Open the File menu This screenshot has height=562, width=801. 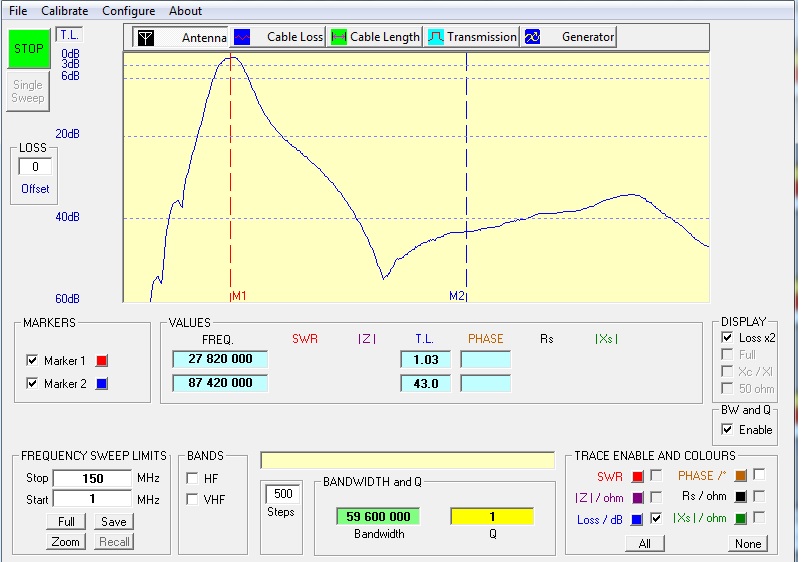[18, 11]
